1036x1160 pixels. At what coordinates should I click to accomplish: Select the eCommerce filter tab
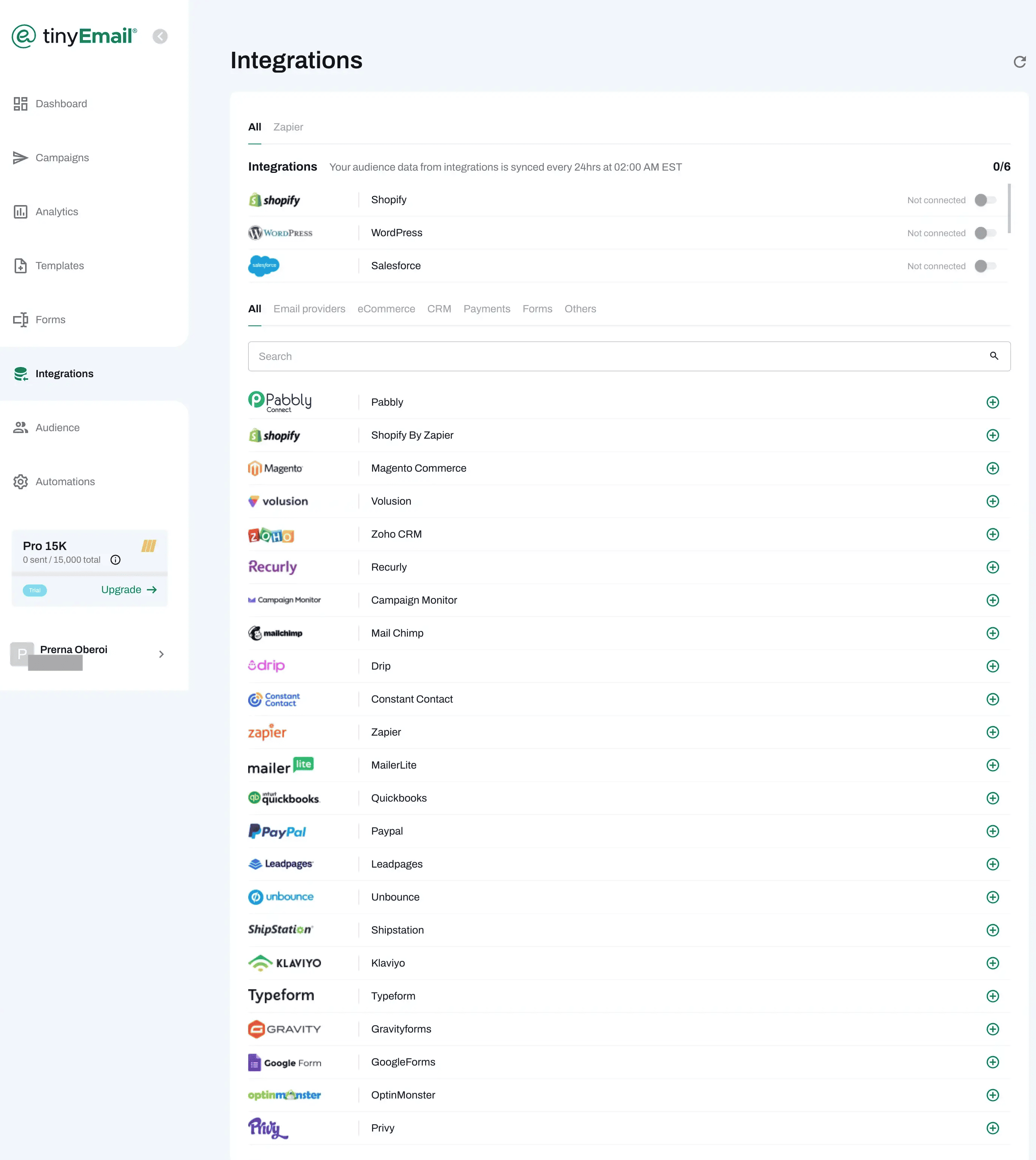click(x=386, y=309)
